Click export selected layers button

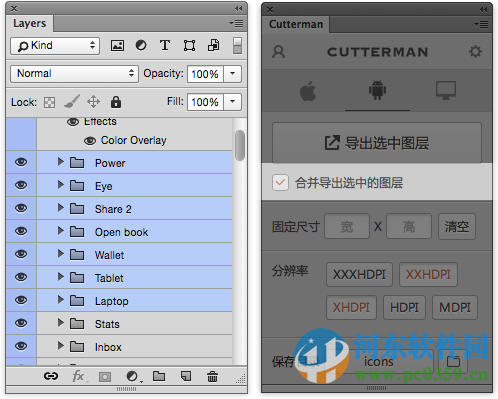coord(377,143)
